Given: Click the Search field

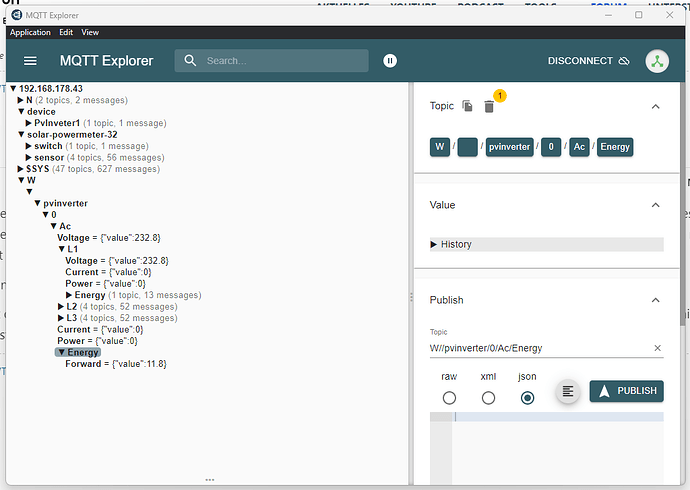Looking at the screenshot, I should pyautogui.click(x=272, y=61).
